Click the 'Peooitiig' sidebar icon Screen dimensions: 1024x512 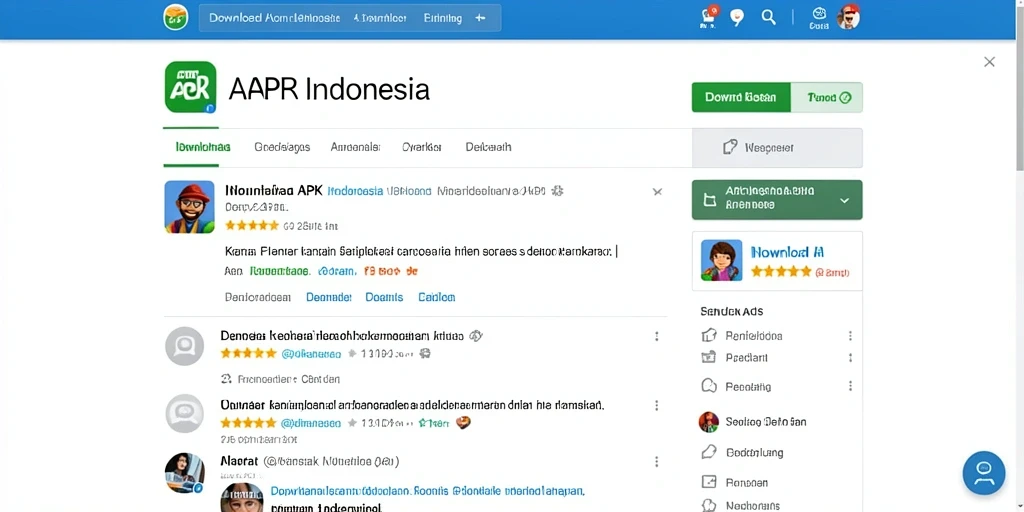pyautogui.click(x=709, y=386)
